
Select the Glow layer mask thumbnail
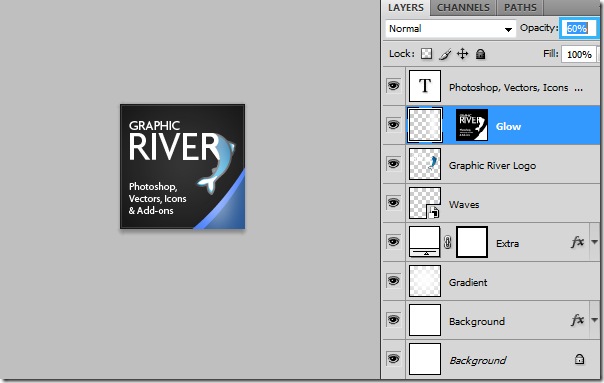point(472,125)
